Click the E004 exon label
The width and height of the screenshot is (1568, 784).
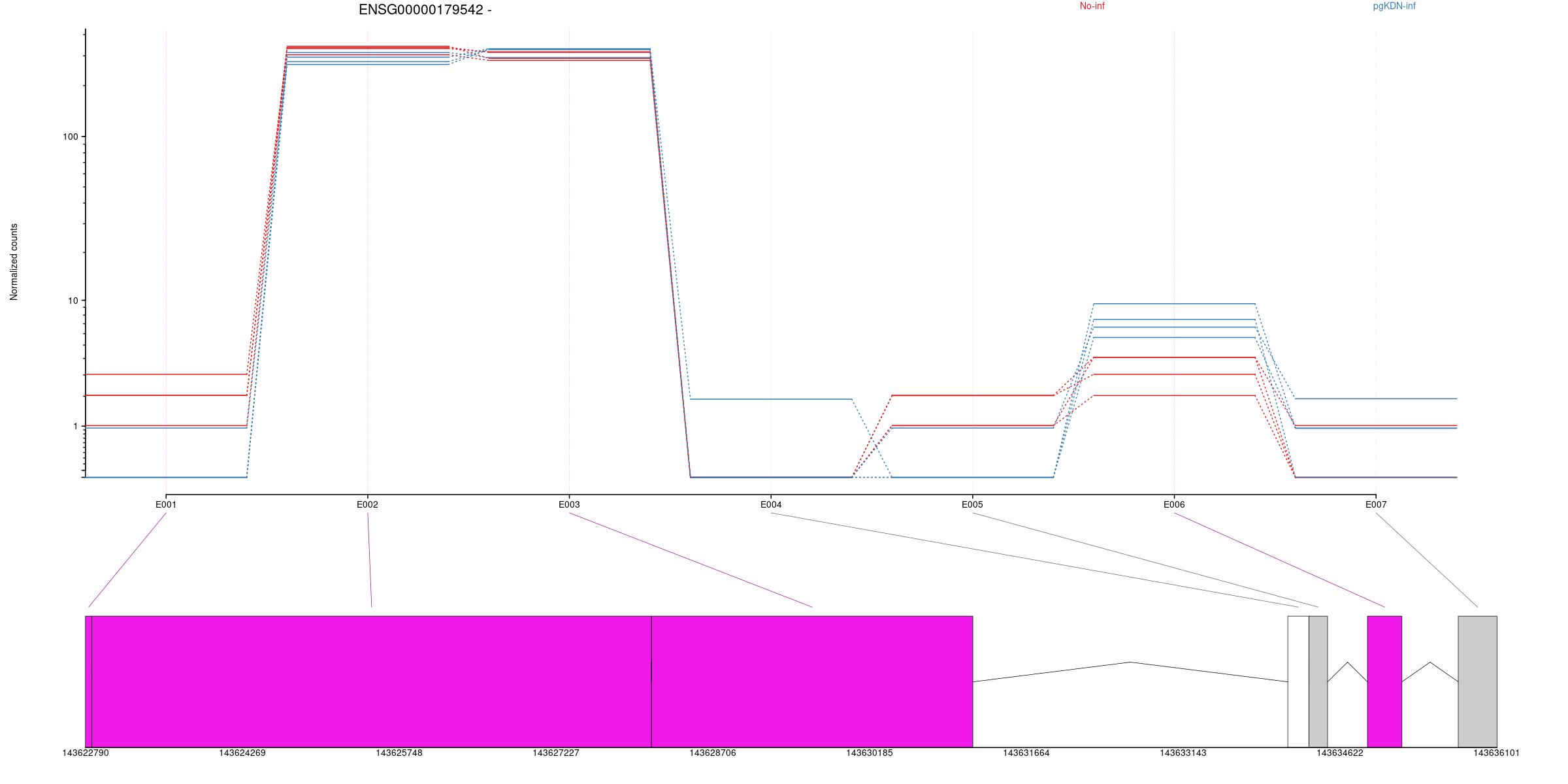771,504
